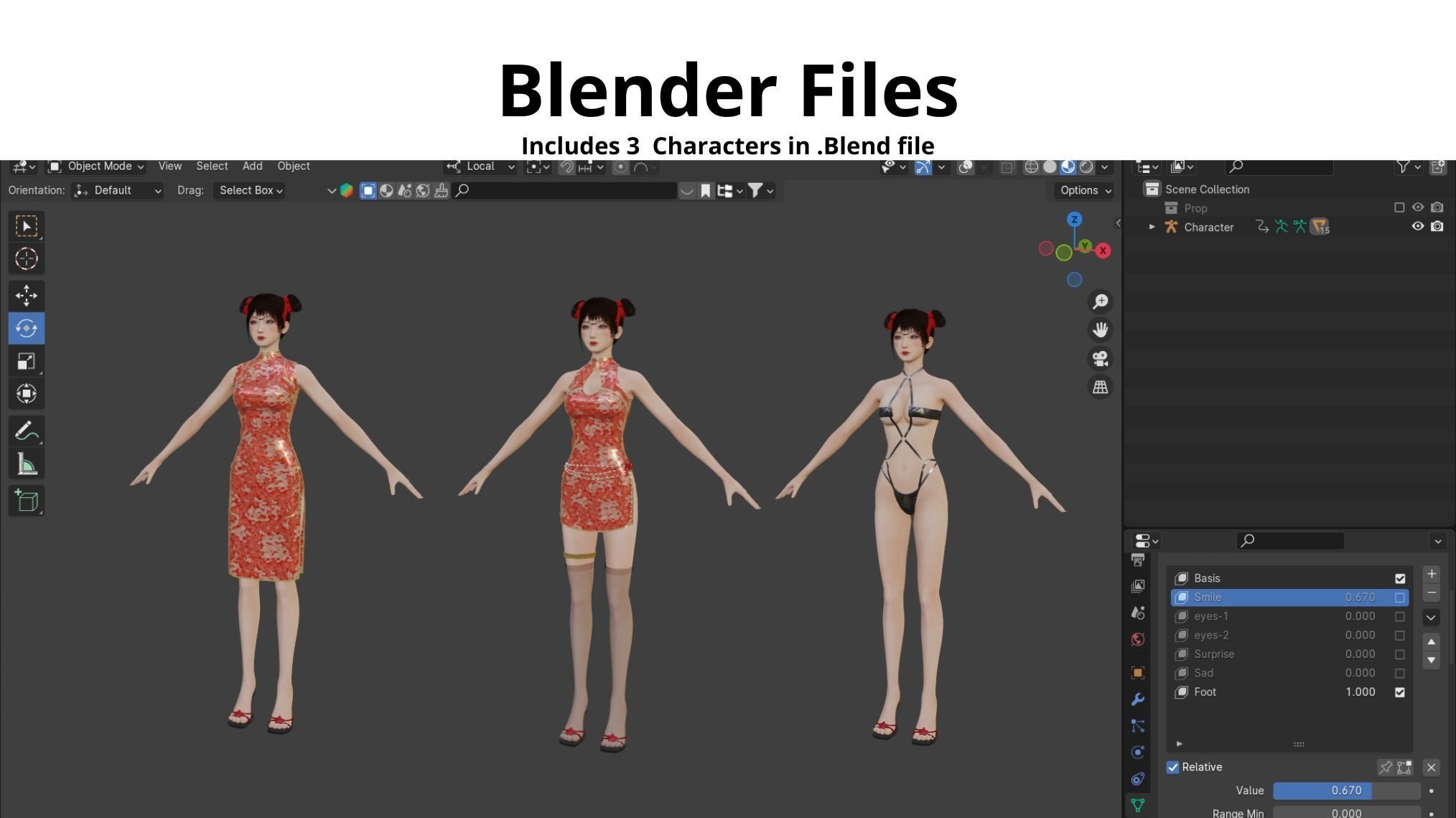
Task: Select the Annotate tool
Action: tap(27, 431)
